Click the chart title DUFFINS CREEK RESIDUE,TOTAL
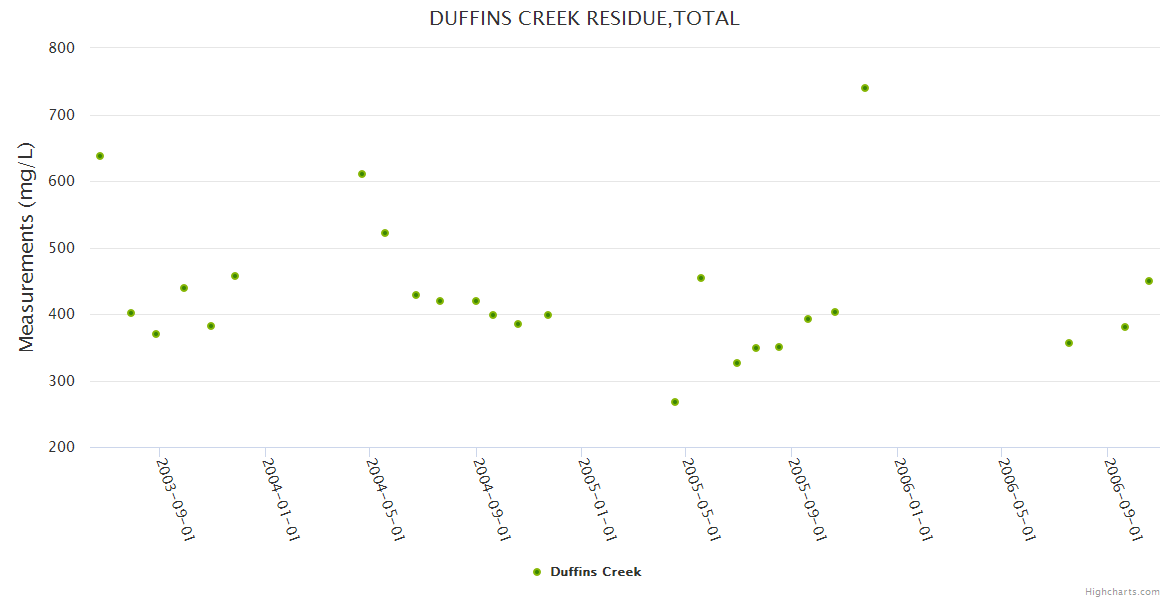Viewport: 1170px width, 600px height. pyautogui.click(x=584, y=18)
